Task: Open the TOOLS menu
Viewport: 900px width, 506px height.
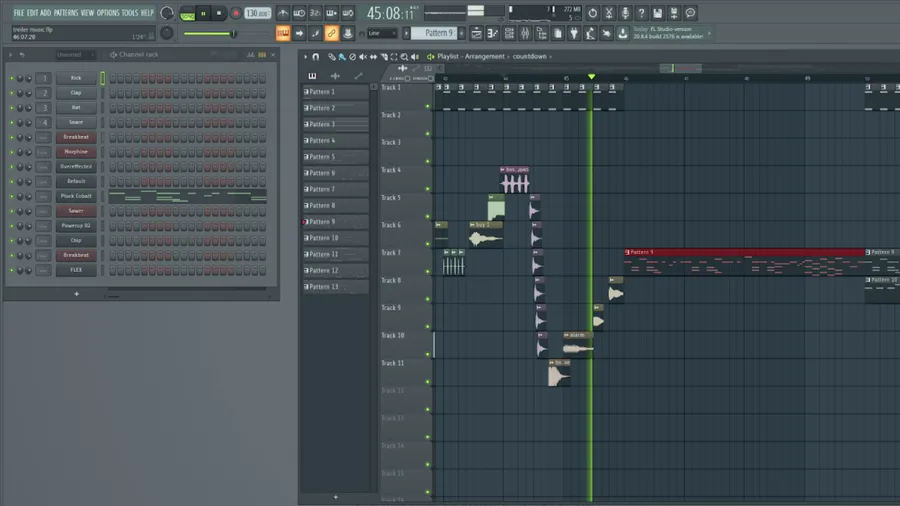Action: 130,13
